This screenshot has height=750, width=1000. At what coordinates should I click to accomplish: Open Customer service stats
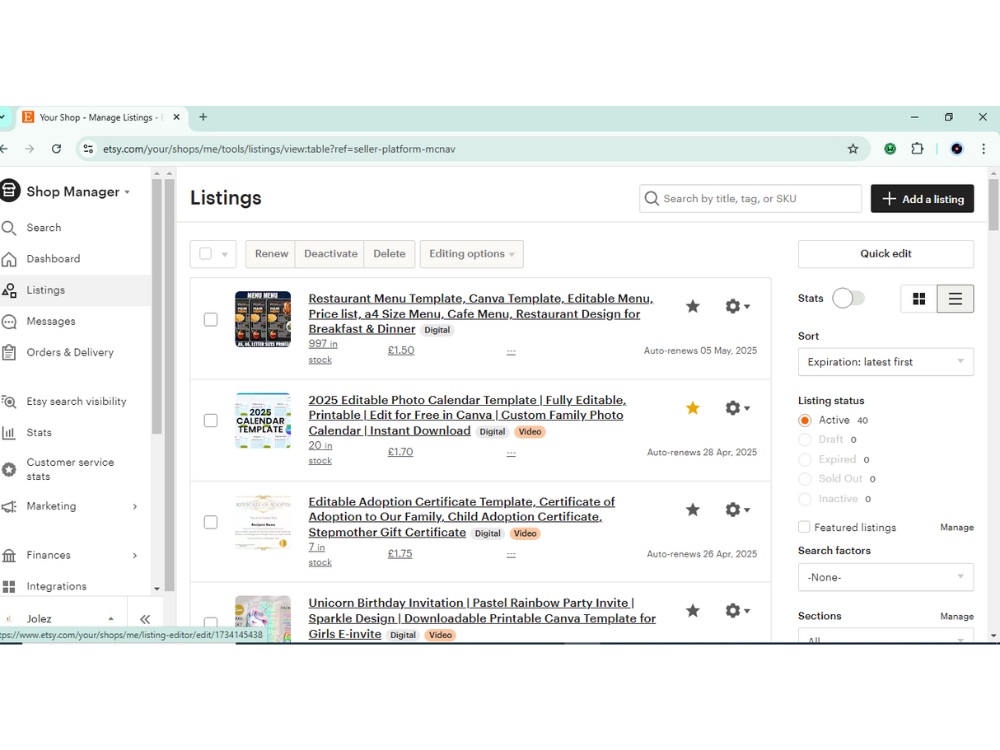coord(70,469)
